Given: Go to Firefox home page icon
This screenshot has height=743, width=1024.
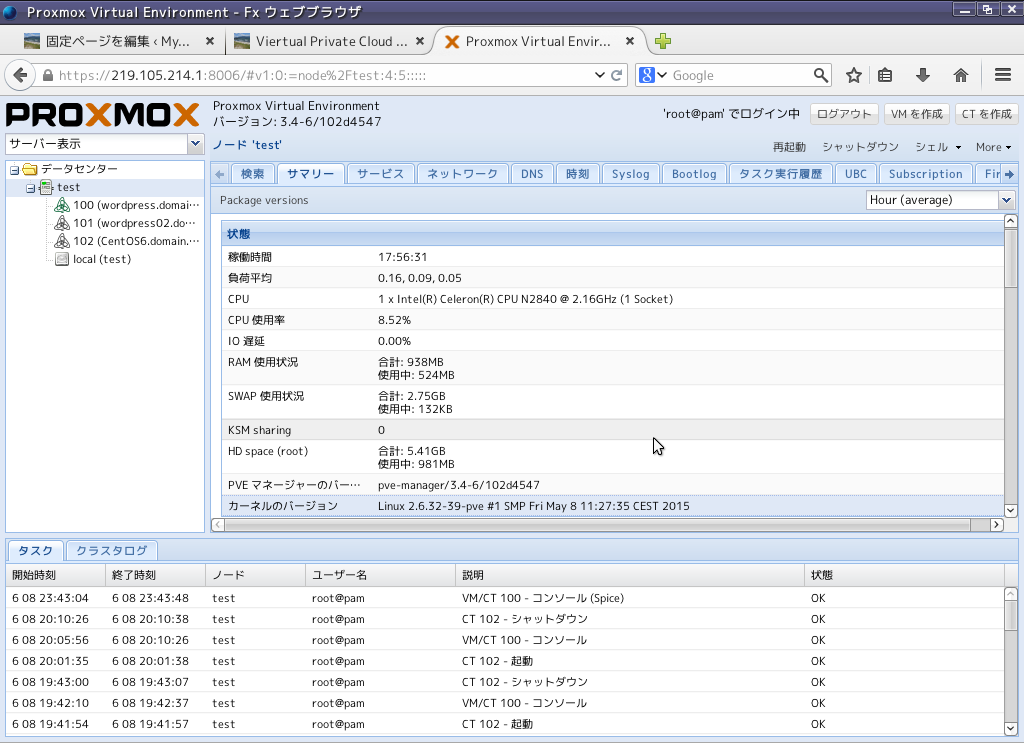Looking at the screenshot, I should point(961,75).
